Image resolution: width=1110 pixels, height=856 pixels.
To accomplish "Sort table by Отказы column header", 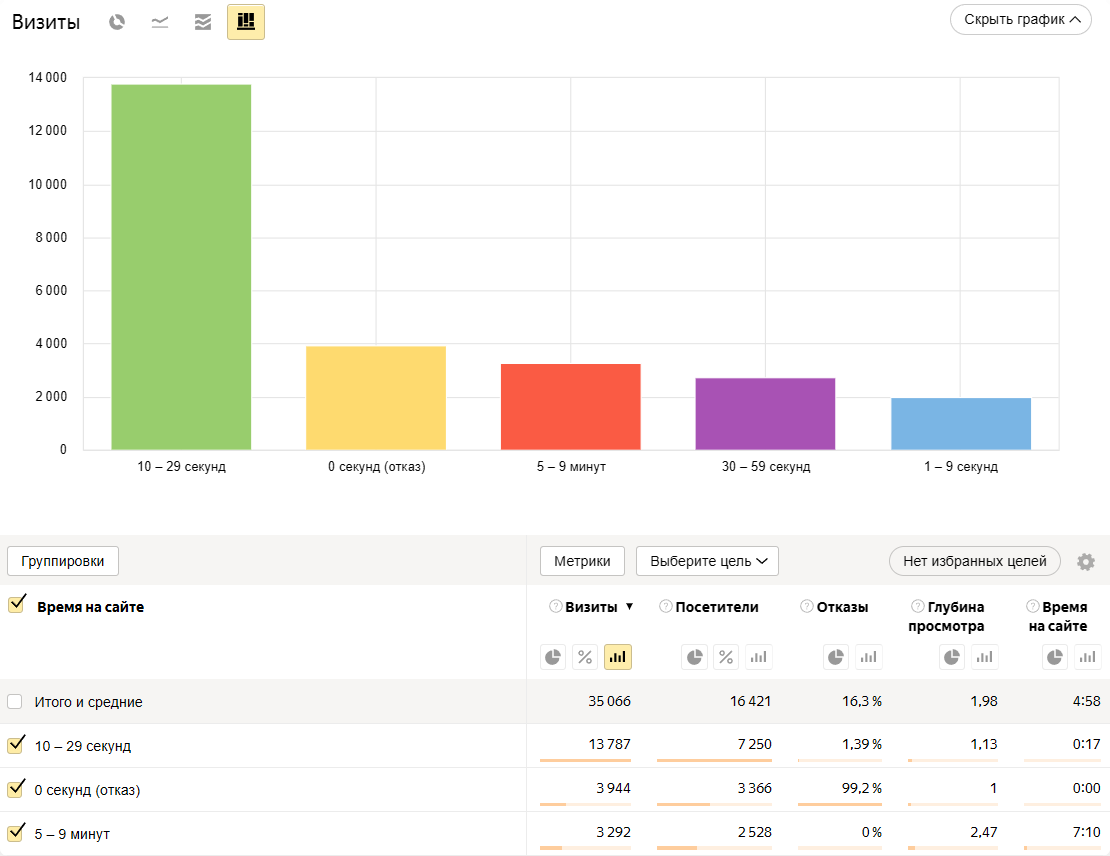I will point(842,607).
